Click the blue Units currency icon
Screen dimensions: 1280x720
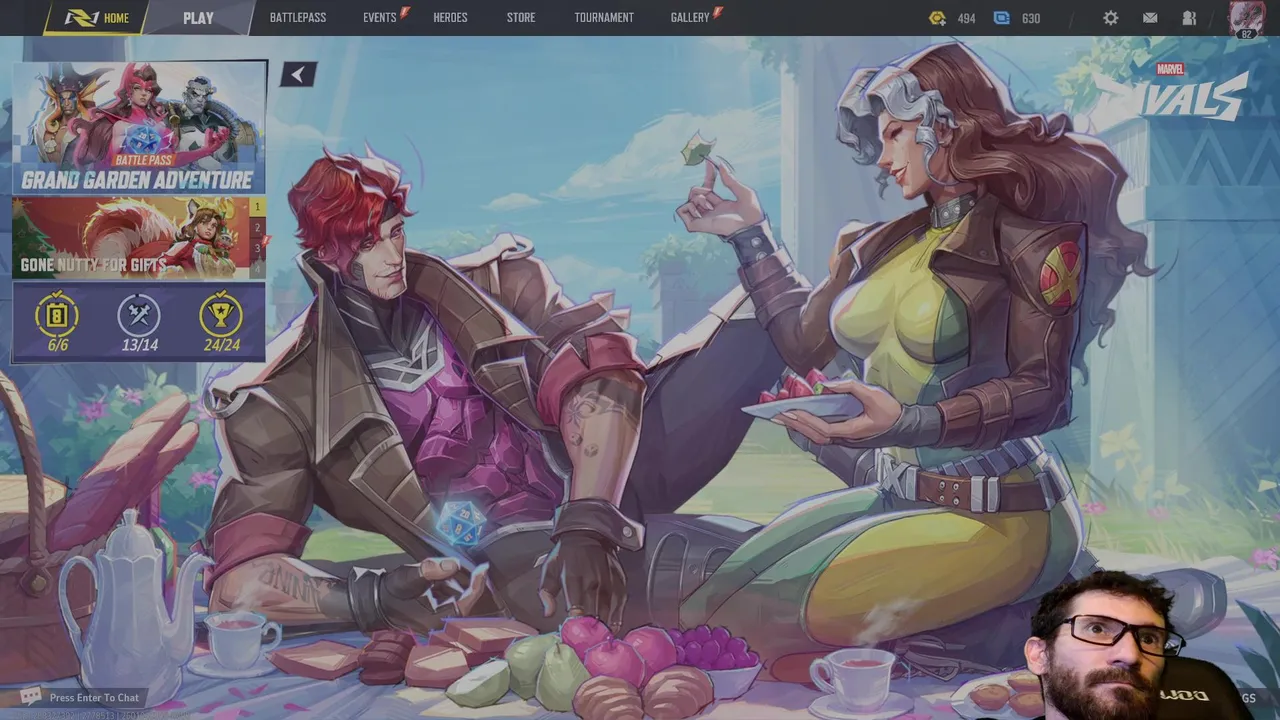coord(1002,18)
